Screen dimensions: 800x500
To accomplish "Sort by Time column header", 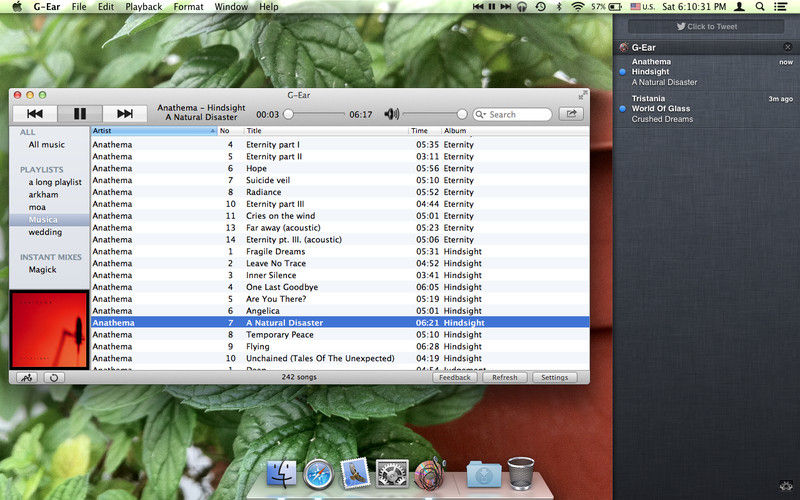I will pos(425,131).
